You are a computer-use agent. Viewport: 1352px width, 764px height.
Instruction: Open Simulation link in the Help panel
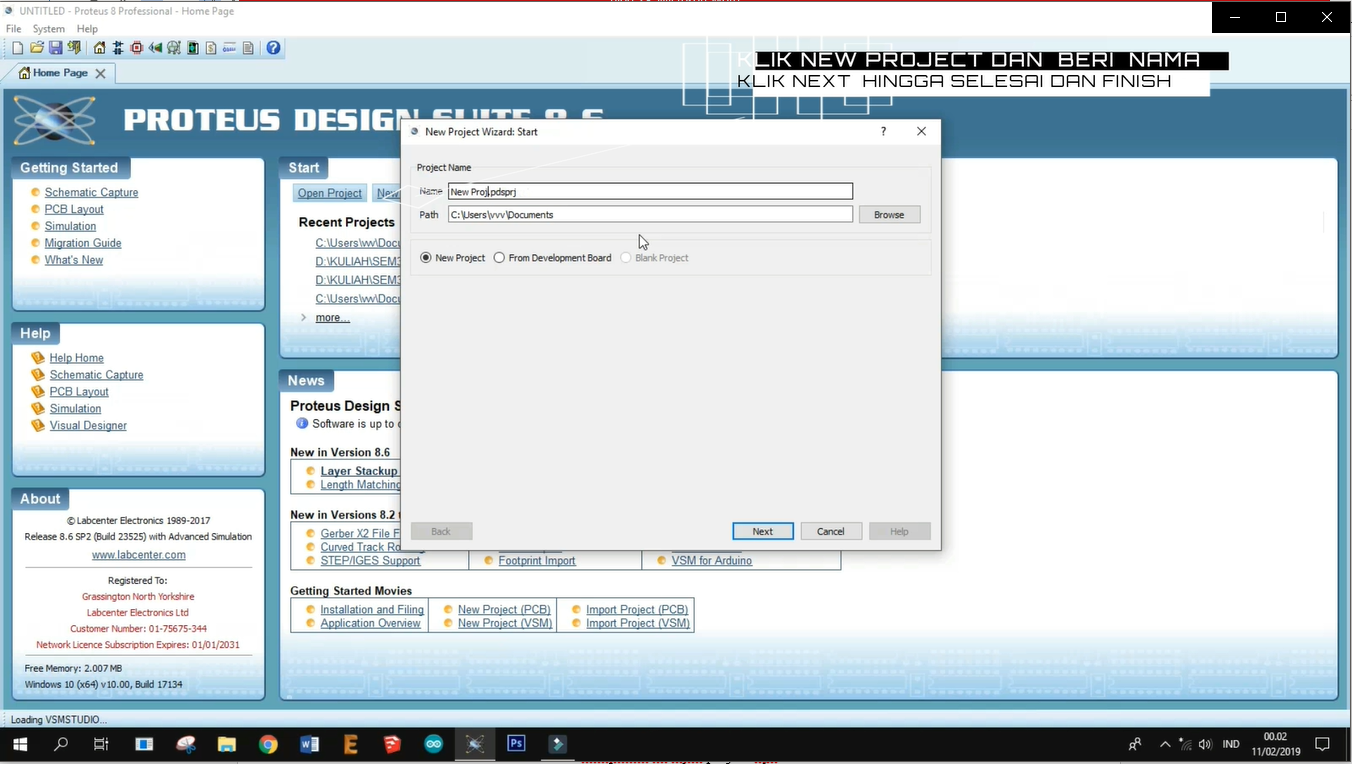point(76,408)
